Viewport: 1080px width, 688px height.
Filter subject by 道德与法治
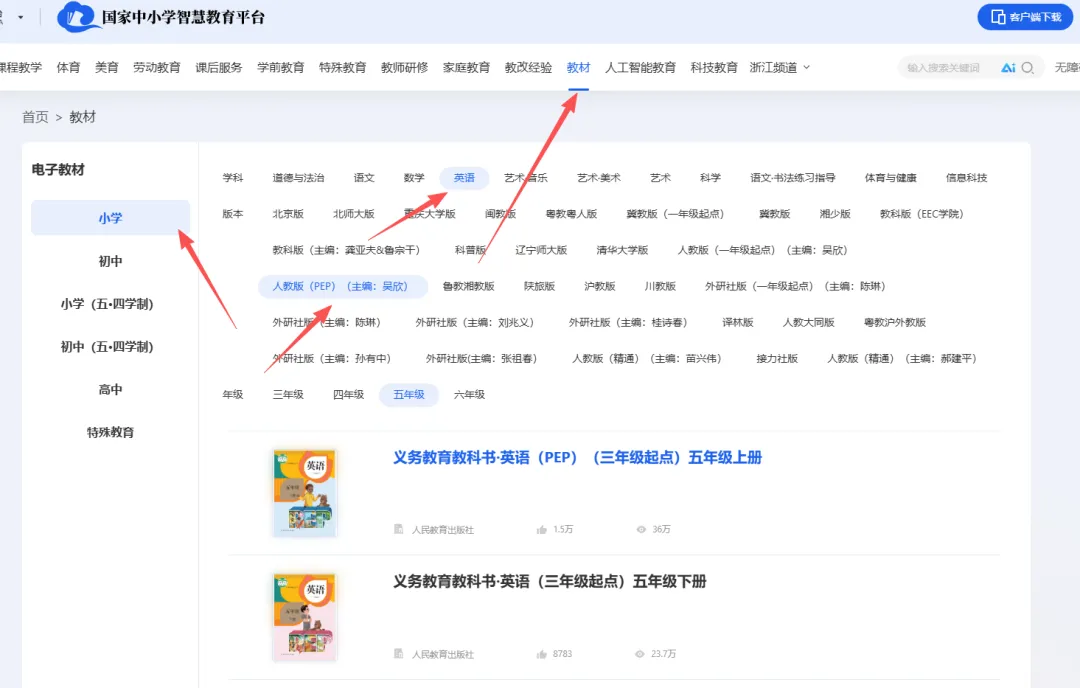tap(298, 178)
